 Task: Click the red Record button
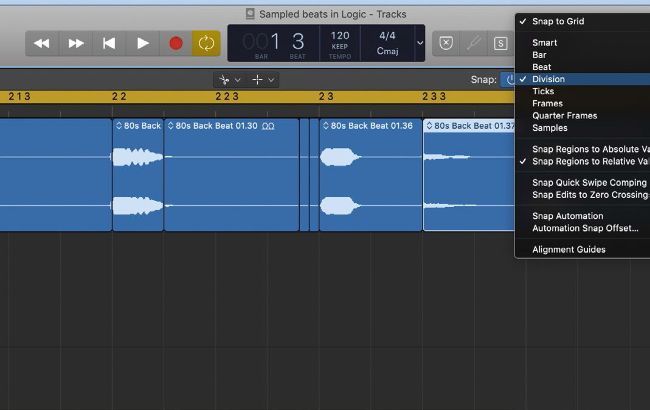pyautogui.click(x=176, y=43)
